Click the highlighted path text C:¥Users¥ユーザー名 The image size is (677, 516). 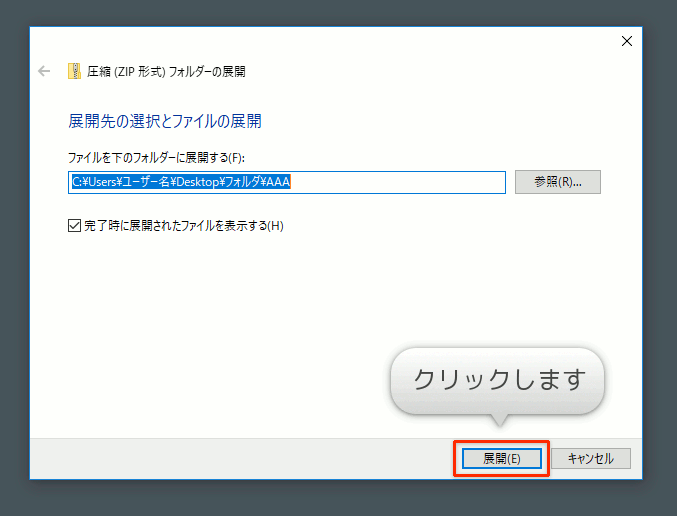coord(110,182)
